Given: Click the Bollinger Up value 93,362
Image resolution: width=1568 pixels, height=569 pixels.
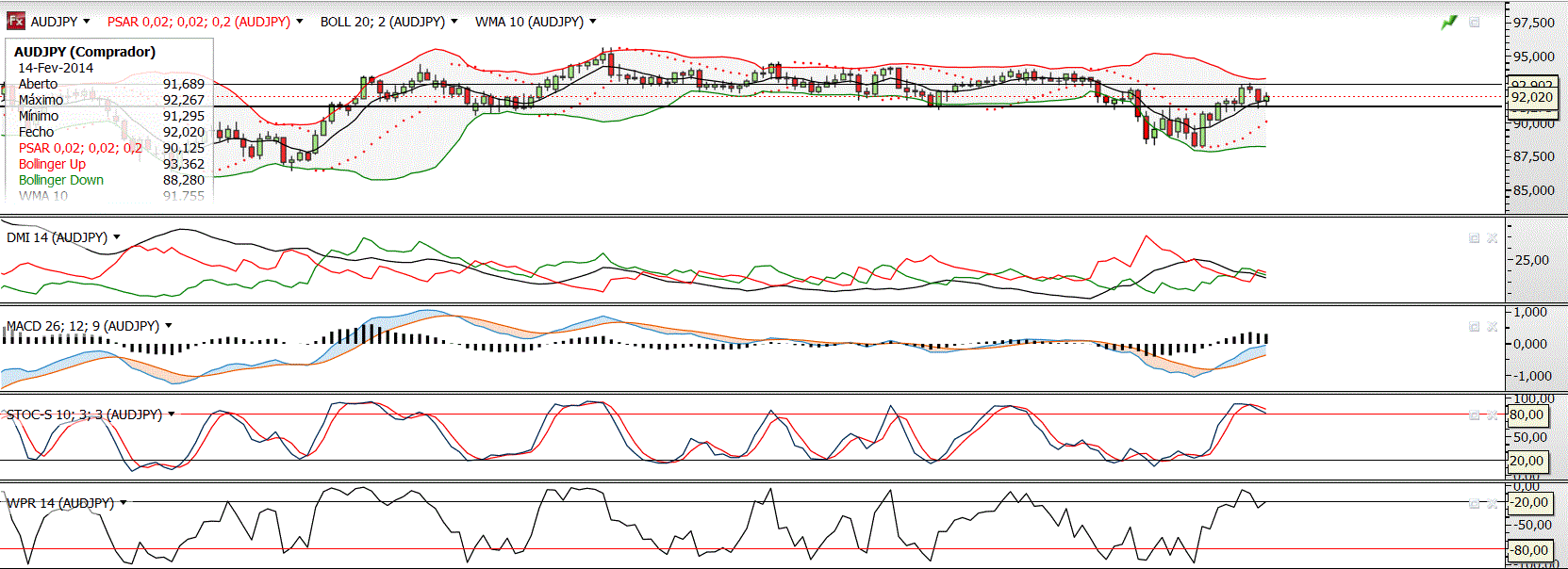Looking at the screenshot, I should point(184,164).
